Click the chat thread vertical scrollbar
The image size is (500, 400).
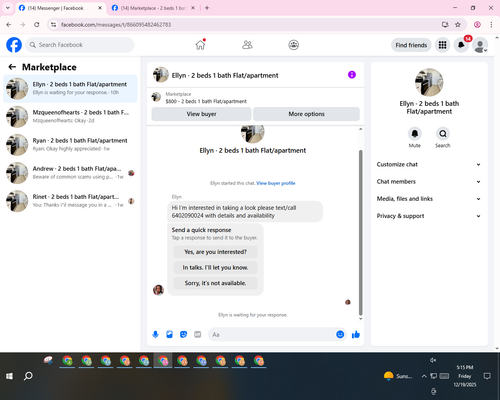[360, 233]
